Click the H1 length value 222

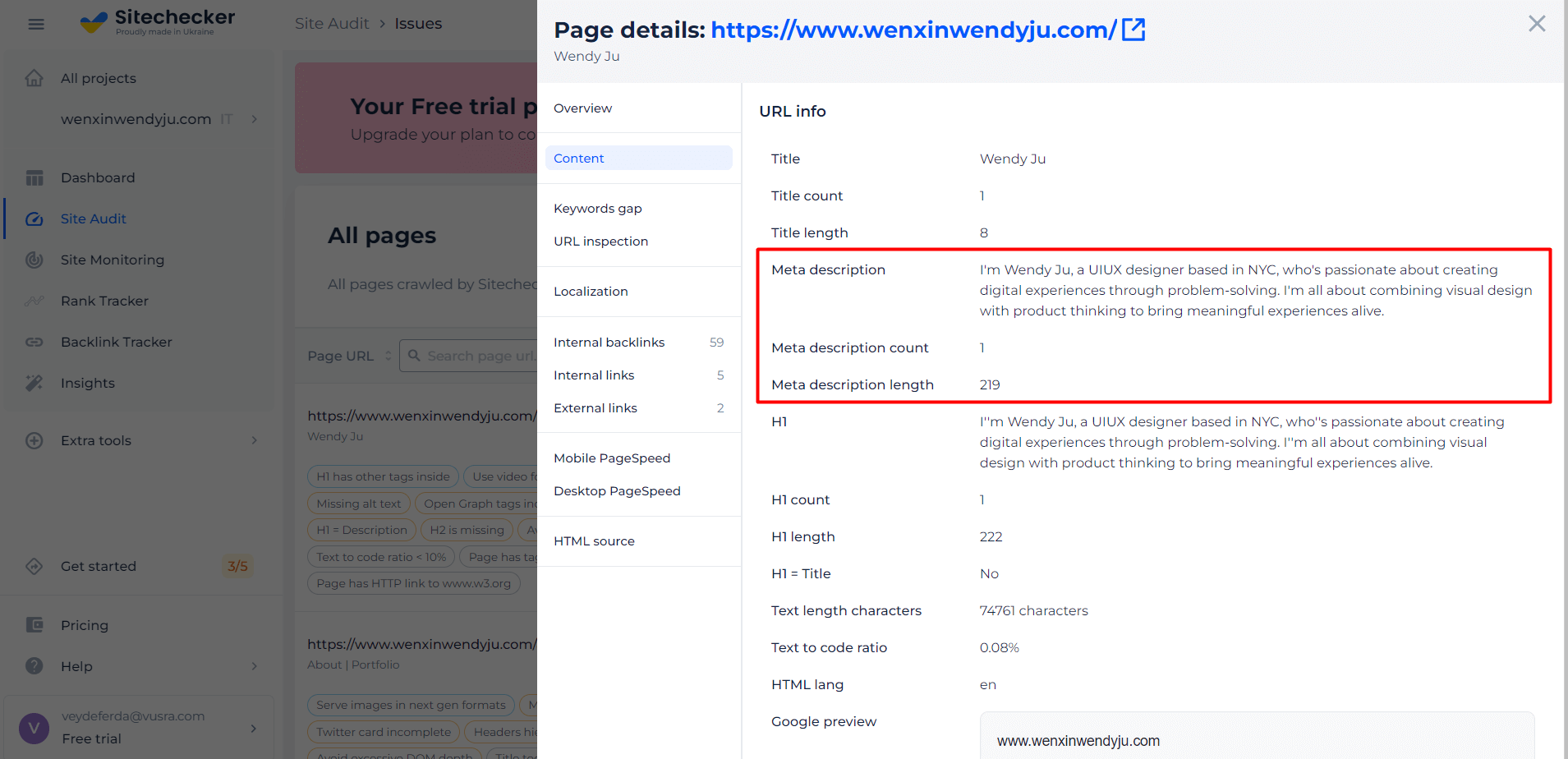click(x=991, y=536)
